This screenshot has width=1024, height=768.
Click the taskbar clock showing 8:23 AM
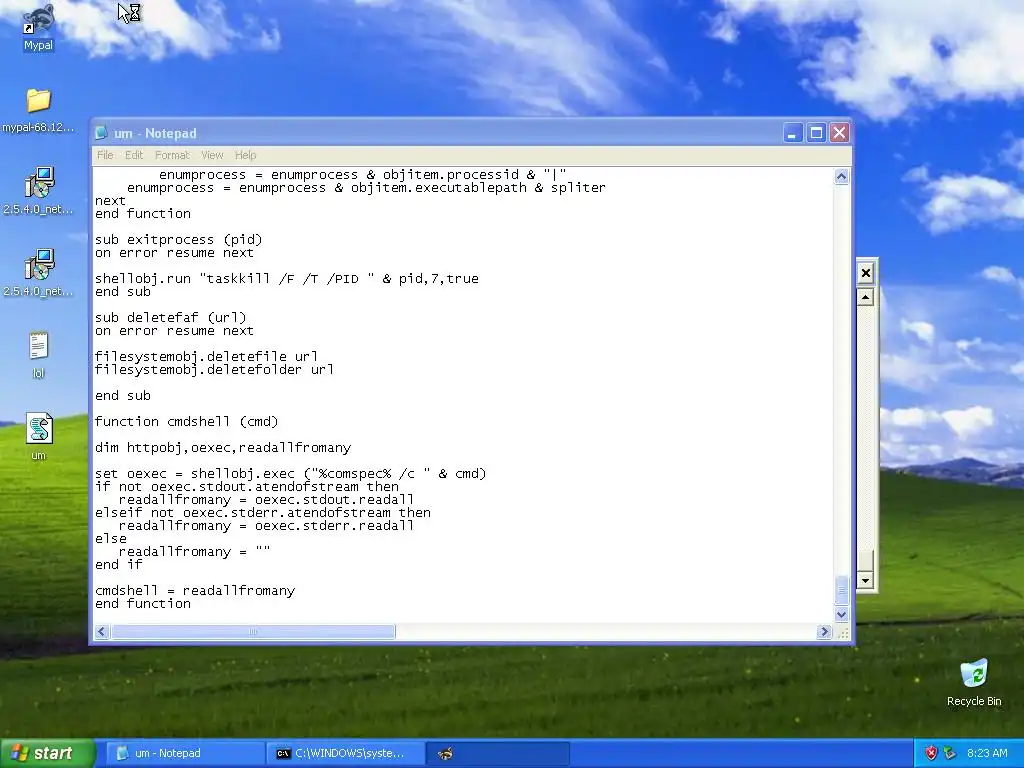(x=987, y=753)
